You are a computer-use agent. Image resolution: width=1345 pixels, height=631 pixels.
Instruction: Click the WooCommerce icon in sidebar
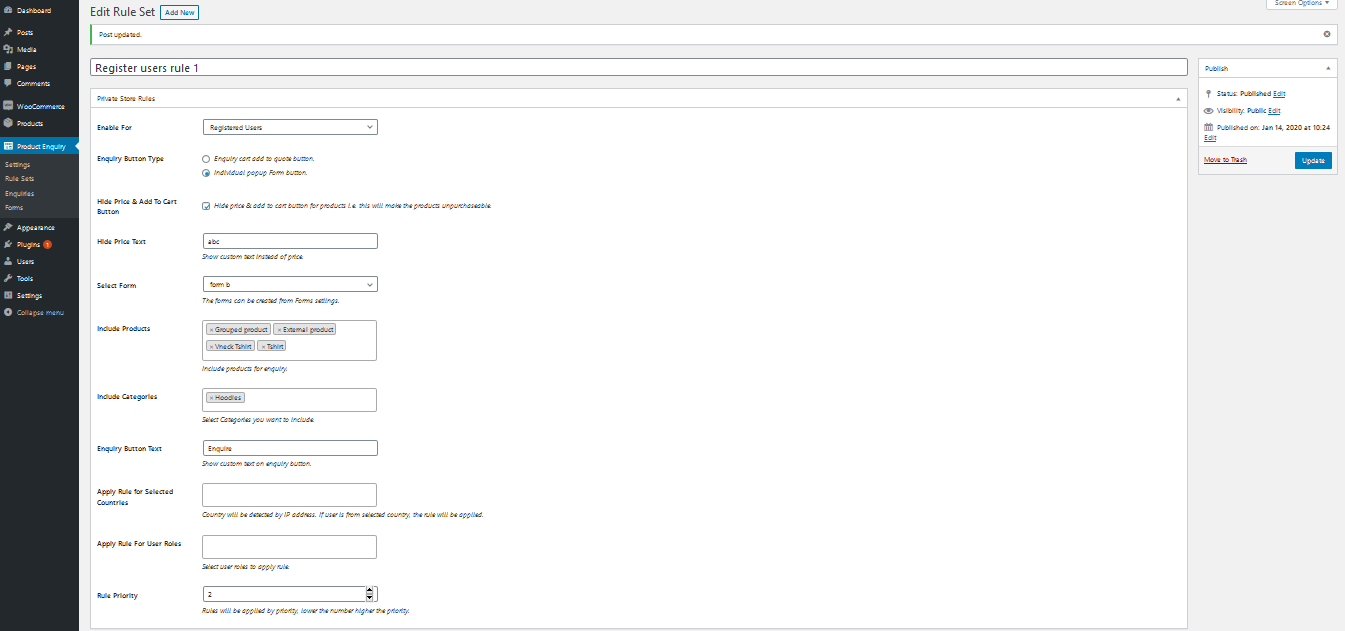pos(8,106)
